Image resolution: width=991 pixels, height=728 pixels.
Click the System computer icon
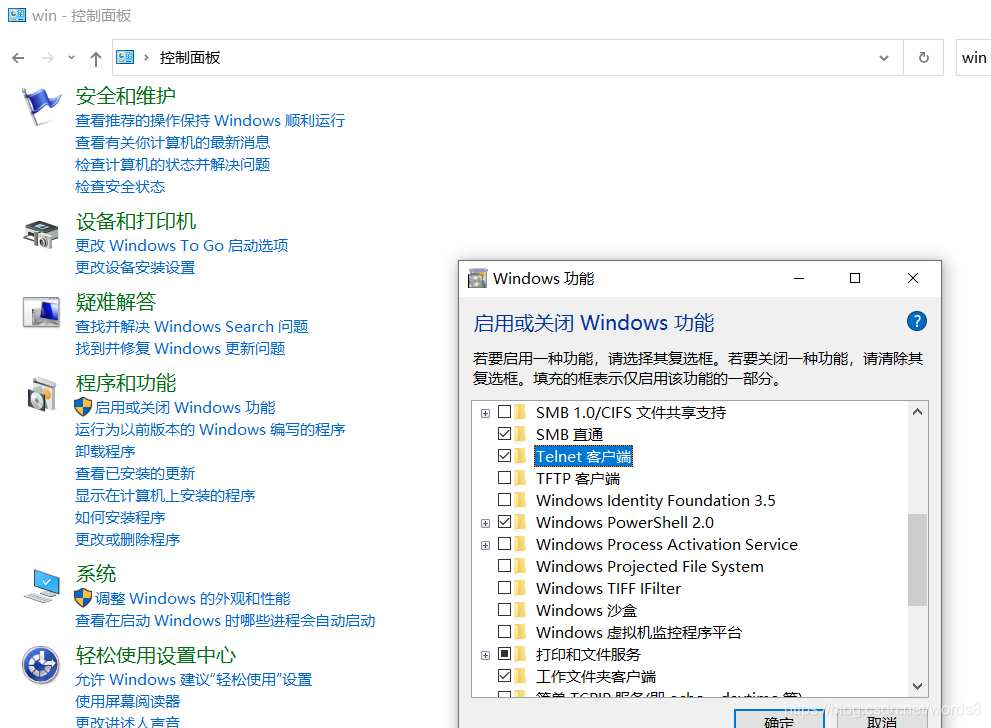(x=42, y=586)
